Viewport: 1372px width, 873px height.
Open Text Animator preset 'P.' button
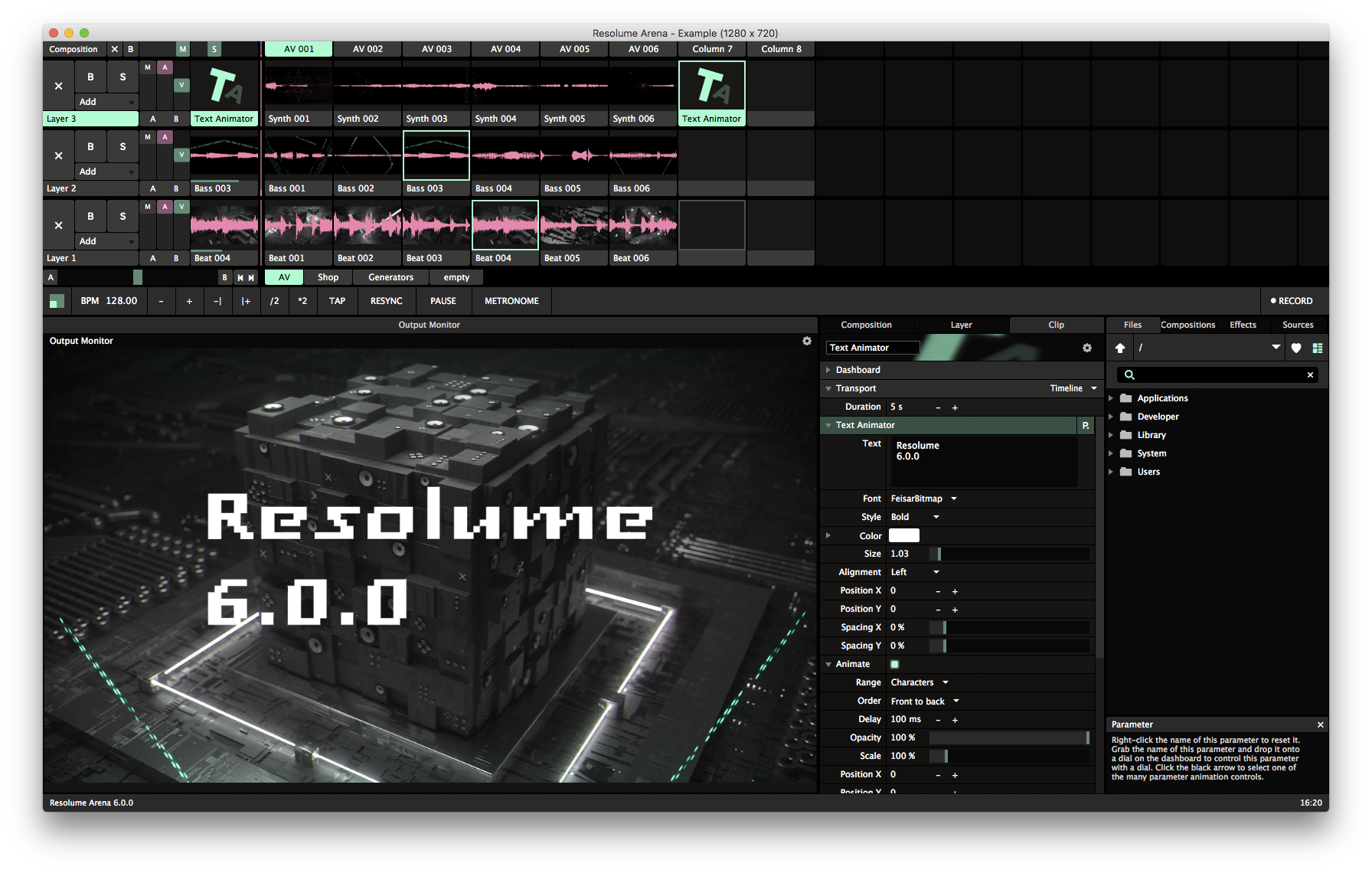(1086, 425)
